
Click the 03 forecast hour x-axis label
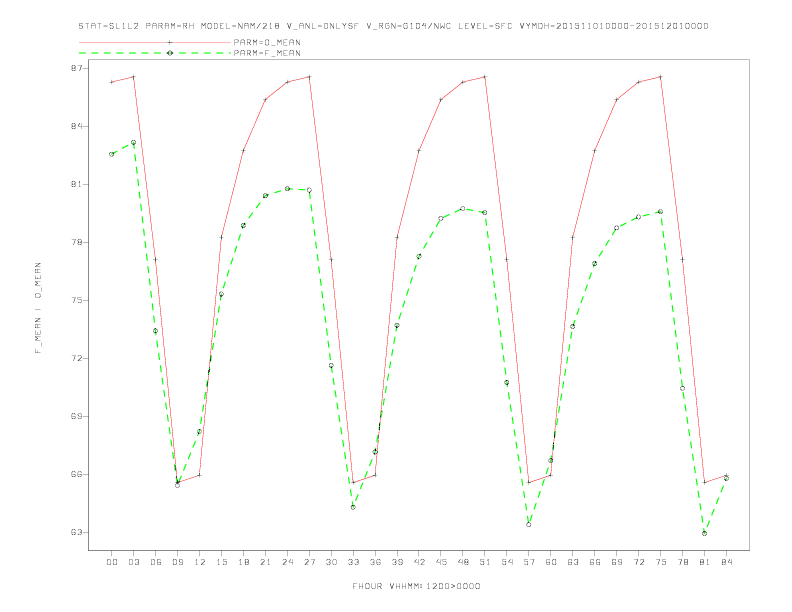(x=133, y=562)
